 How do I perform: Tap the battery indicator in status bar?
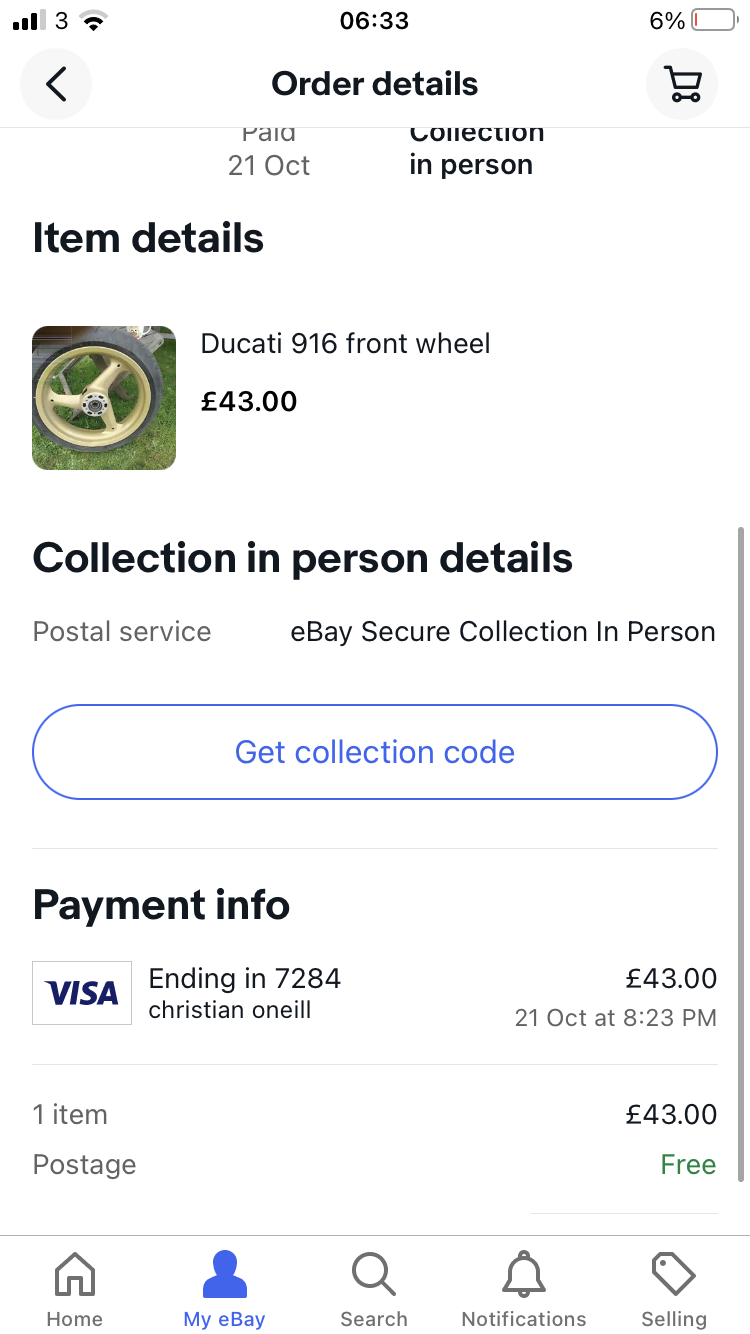713,21
